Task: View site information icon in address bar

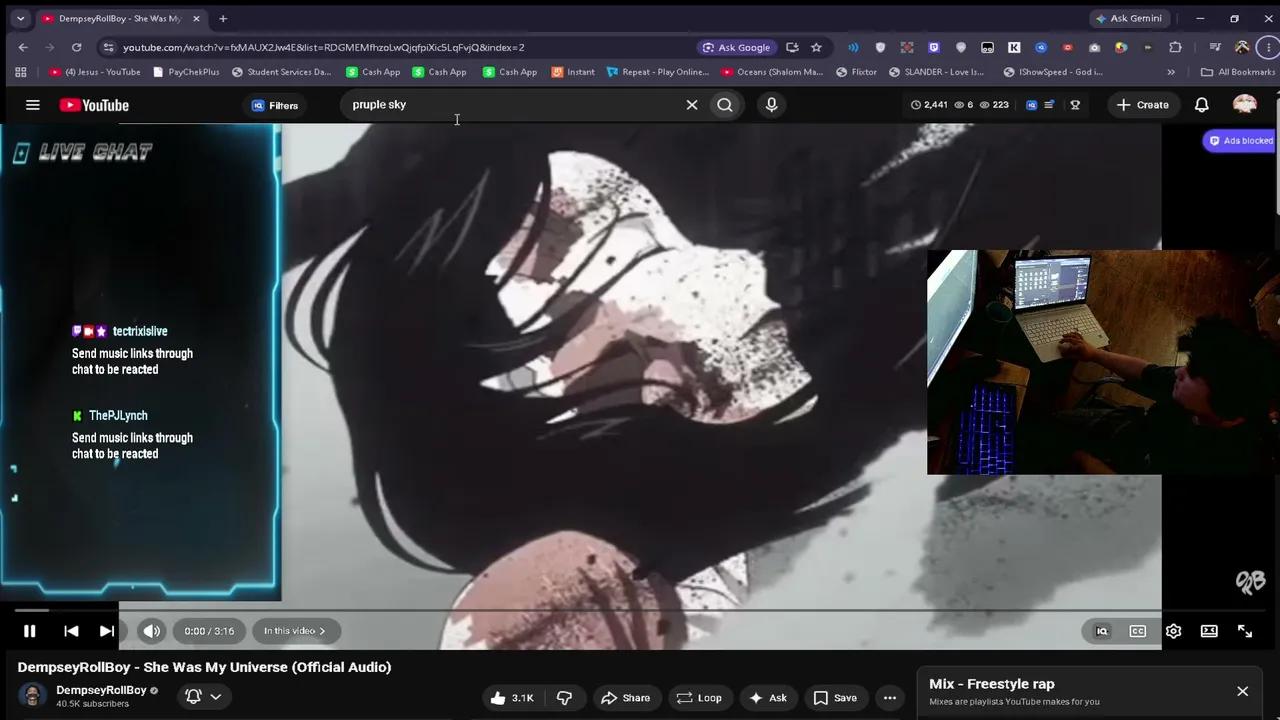Action: (x=108, y=47)
